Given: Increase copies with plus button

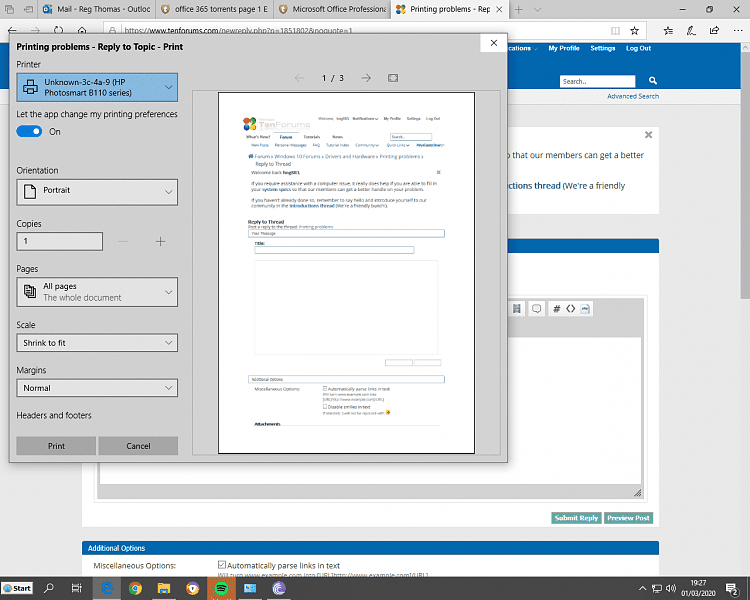Looking at the screenshot, I should [x=160, y=242].
